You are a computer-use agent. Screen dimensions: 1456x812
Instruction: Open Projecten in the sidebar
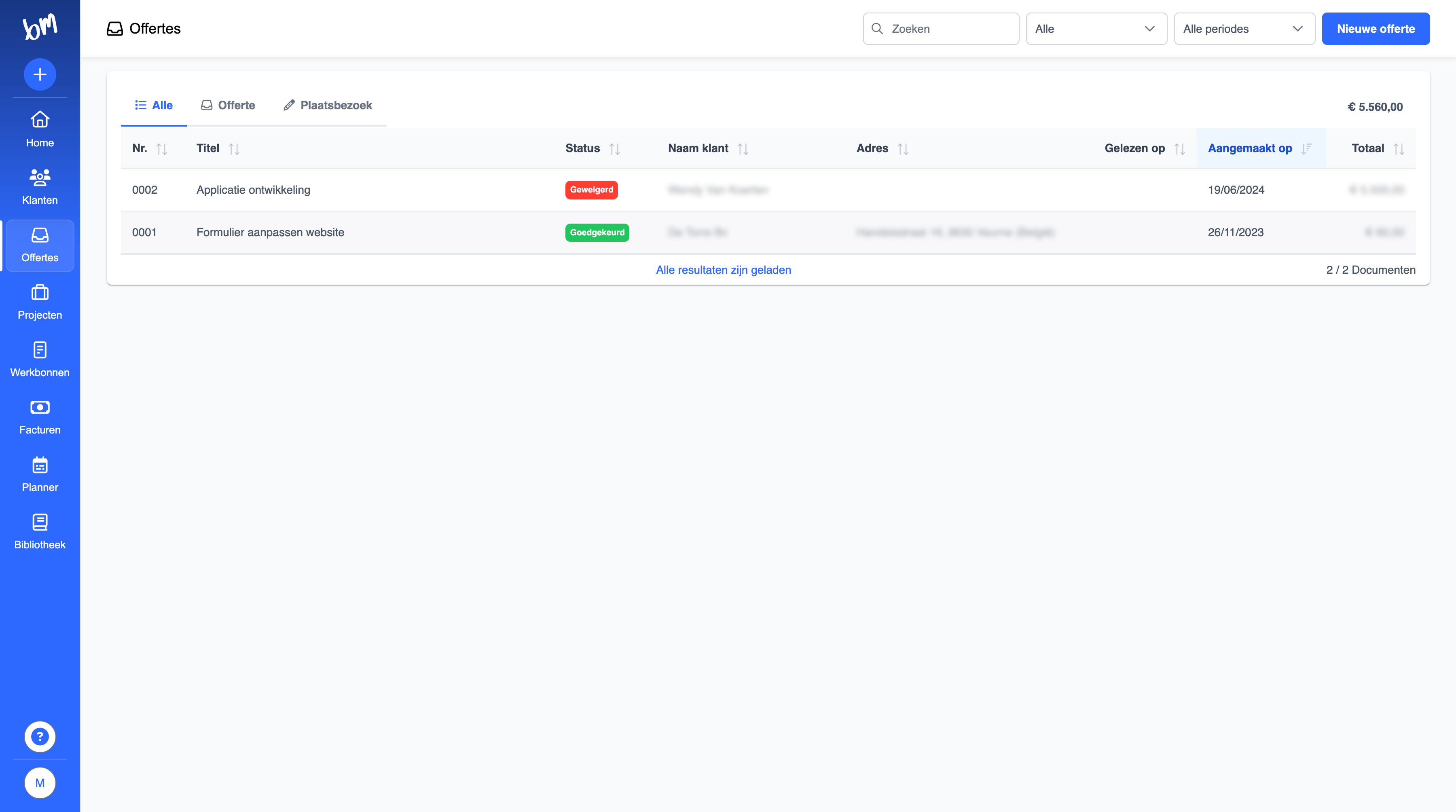40,302
